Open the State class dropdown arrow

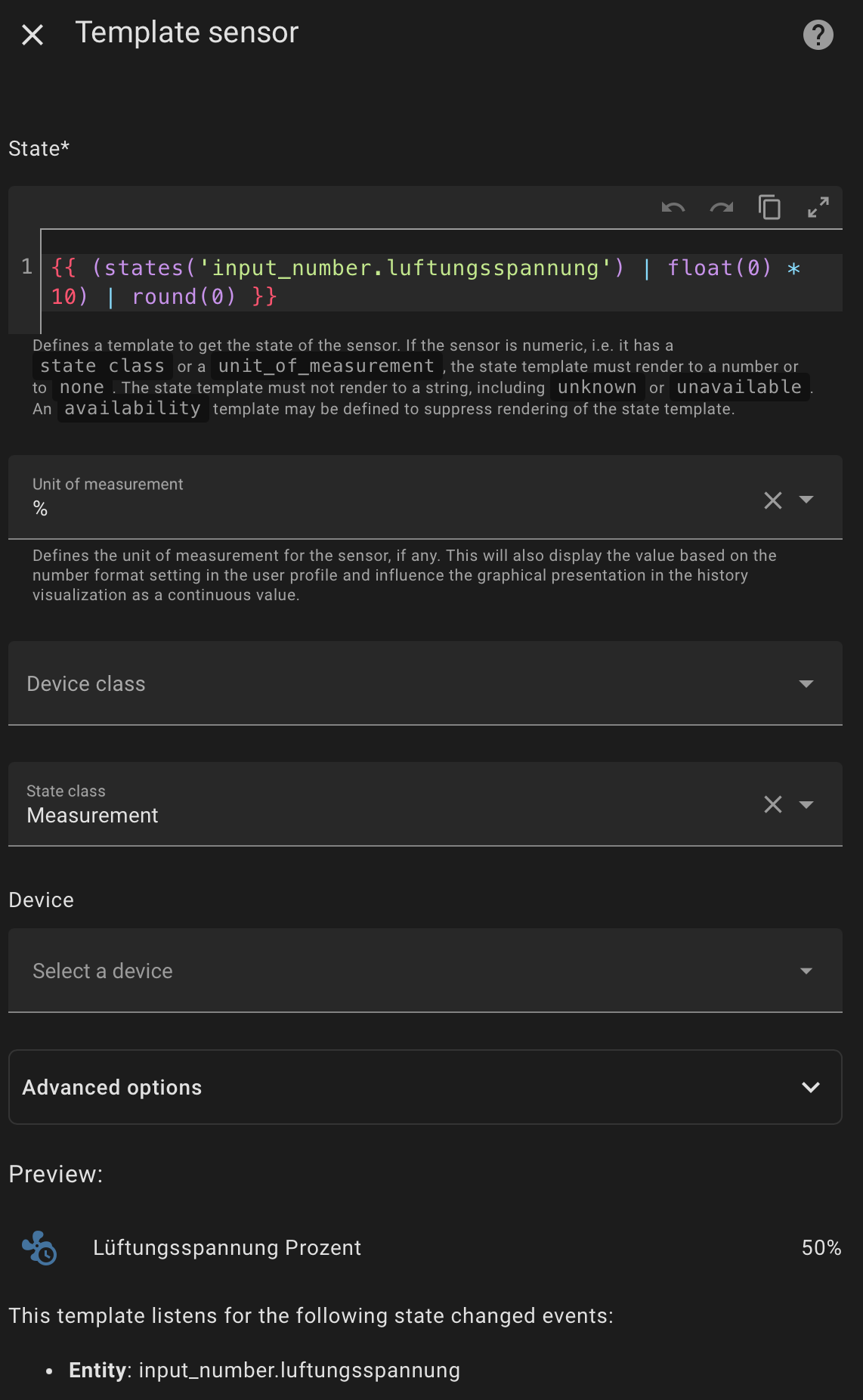coord(806,804)
